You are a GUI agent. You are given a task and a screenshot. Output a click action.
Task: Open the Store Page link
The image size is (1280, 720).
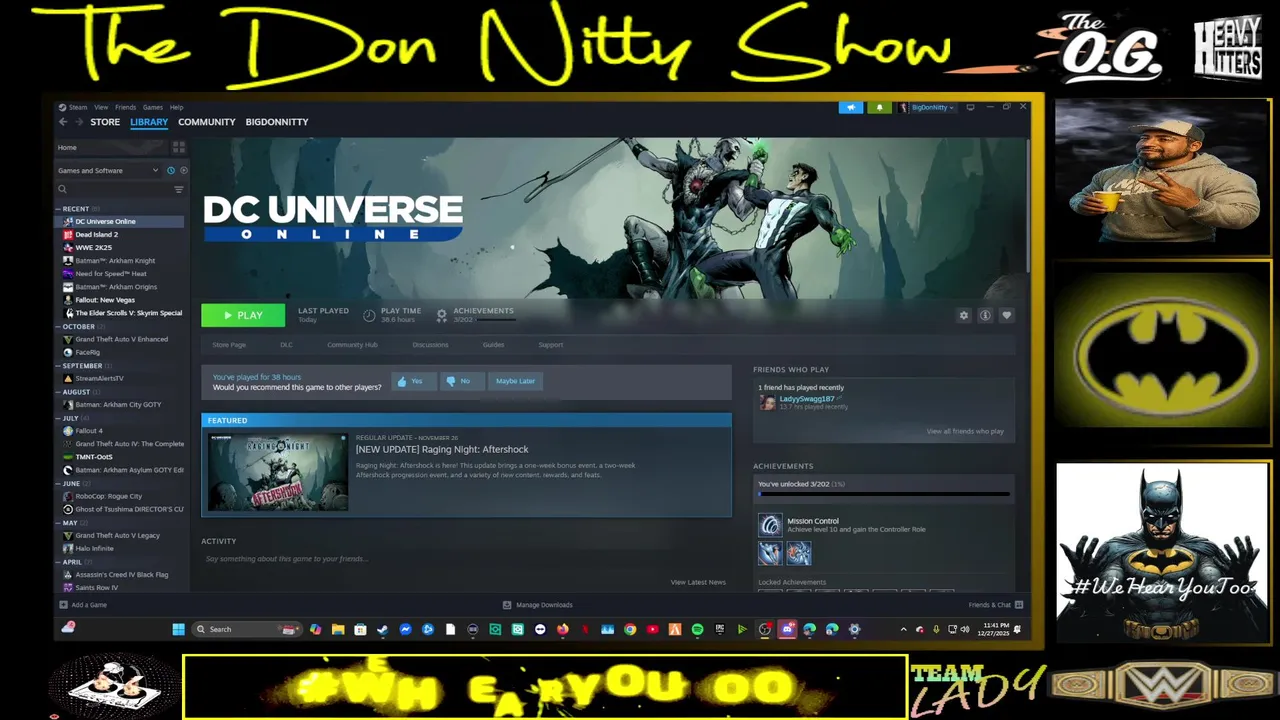[229, 345]
